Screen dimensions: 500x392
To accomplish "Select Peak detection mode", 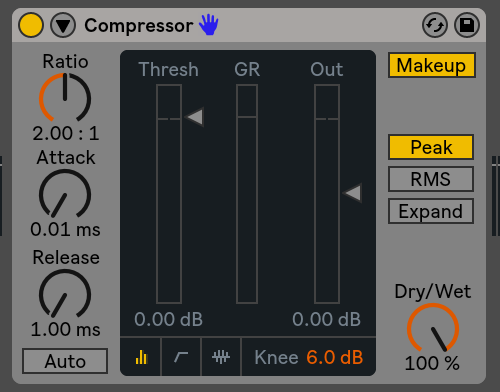I will (x=431, y=147).
